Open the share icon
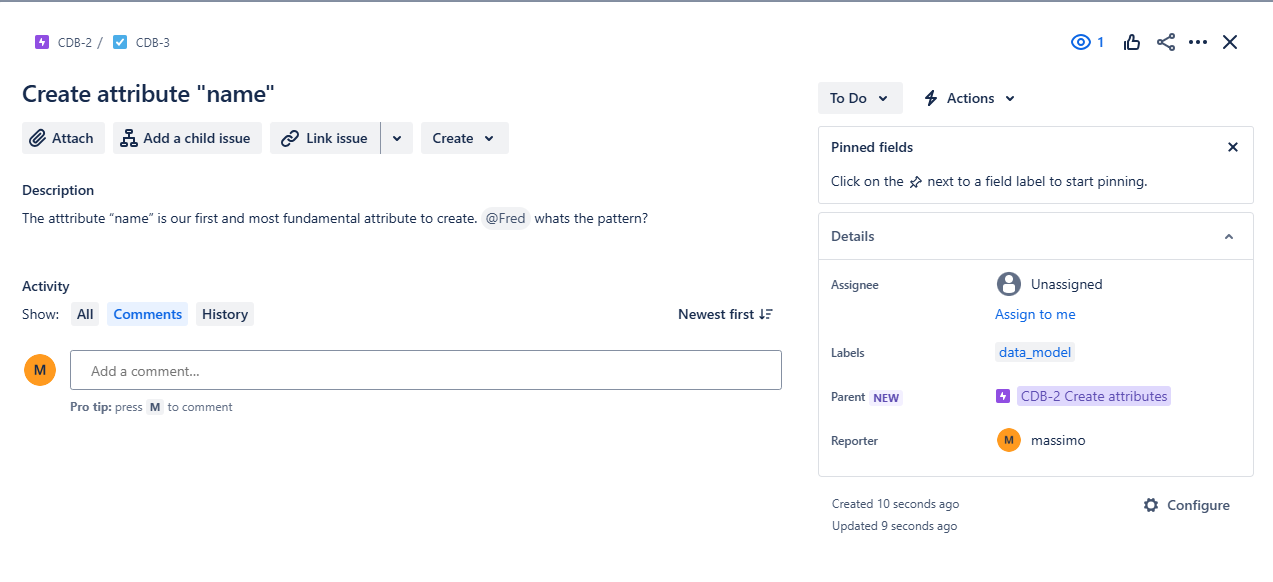This screenshot has height=582, width=1273. (x=1164, y=42)
